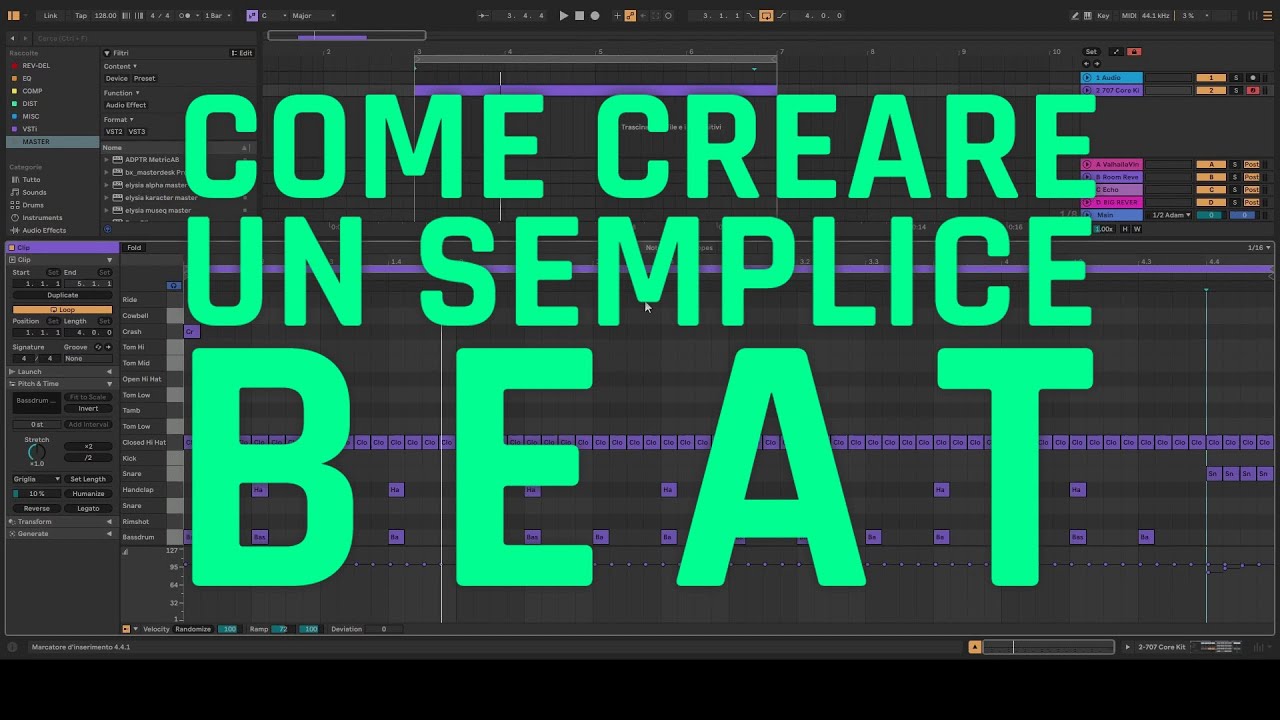Screen dimensions: 1280x720
Task: Expand the elysia karacter master entry
Action: [107, 198]
